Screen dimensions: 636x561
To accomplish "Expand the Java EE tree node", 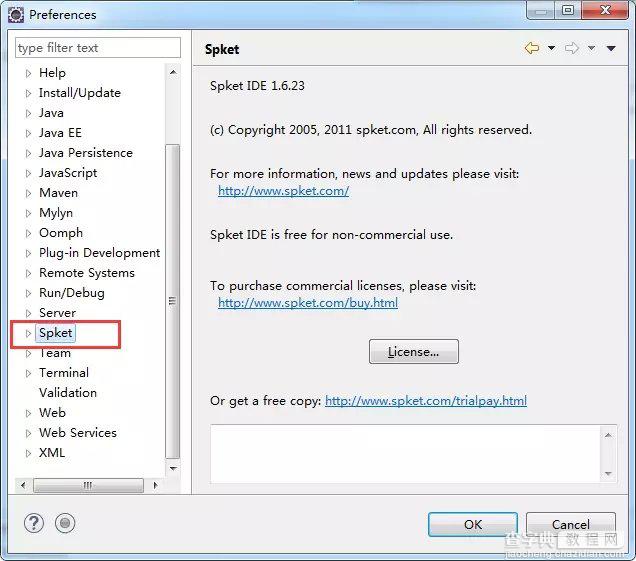I will tap(28, 133).
